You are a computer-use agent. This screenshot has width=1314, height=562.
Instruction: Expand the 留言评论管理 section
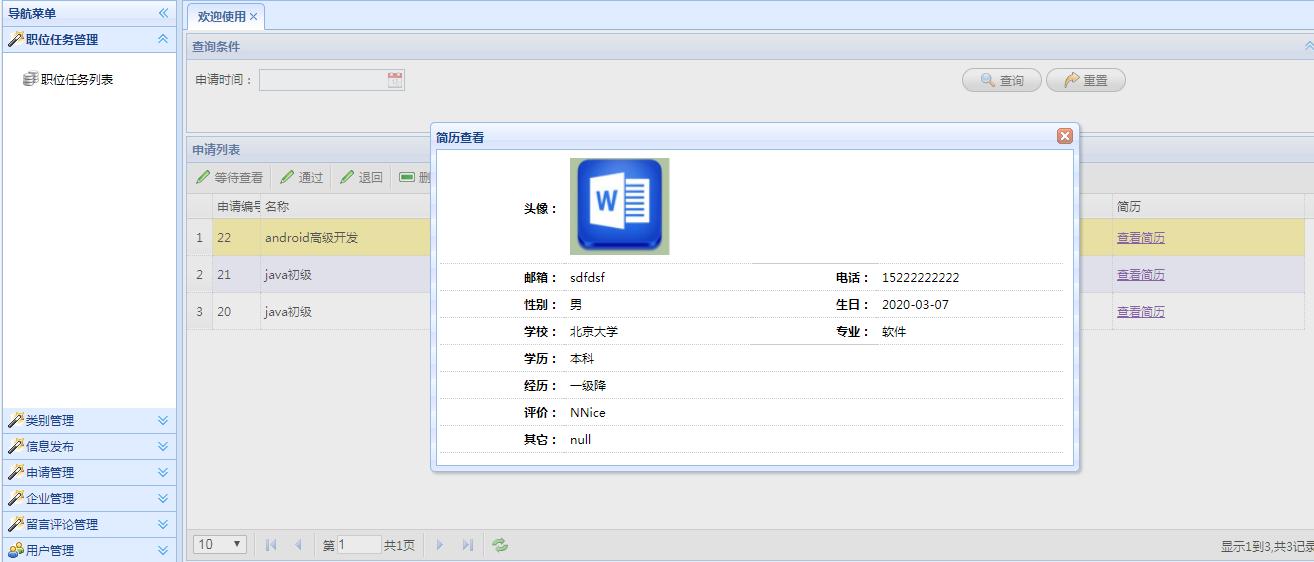pos(163,524)
